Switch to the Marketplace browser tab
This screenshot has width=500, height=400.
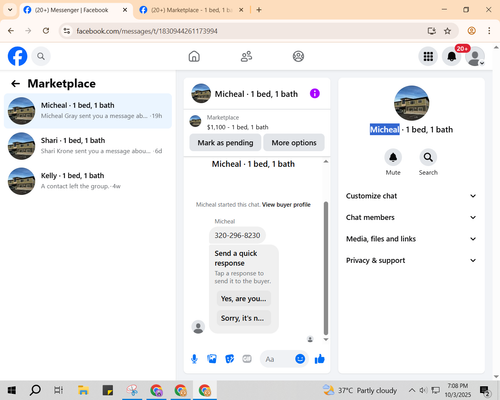point(192,10)
